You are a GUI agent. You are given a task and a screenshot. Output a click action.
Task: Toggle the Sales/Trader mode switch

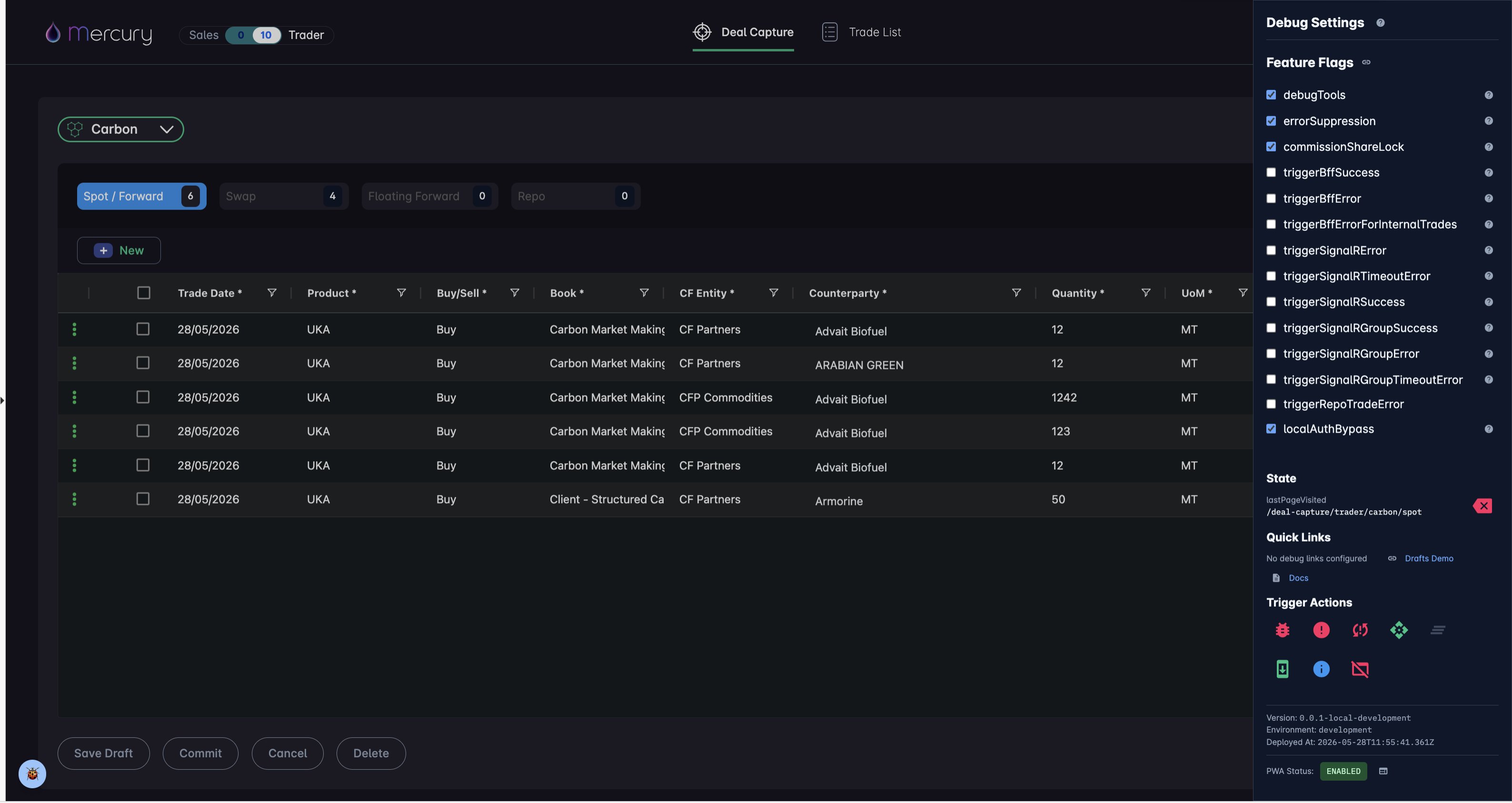click(x=254, y=35)
